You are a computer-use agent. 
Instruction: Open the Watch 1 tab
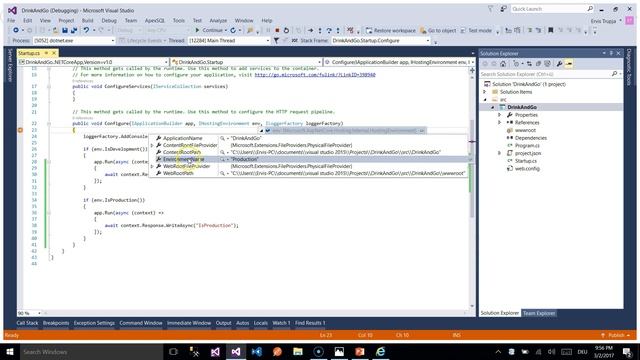pos(281,323)
